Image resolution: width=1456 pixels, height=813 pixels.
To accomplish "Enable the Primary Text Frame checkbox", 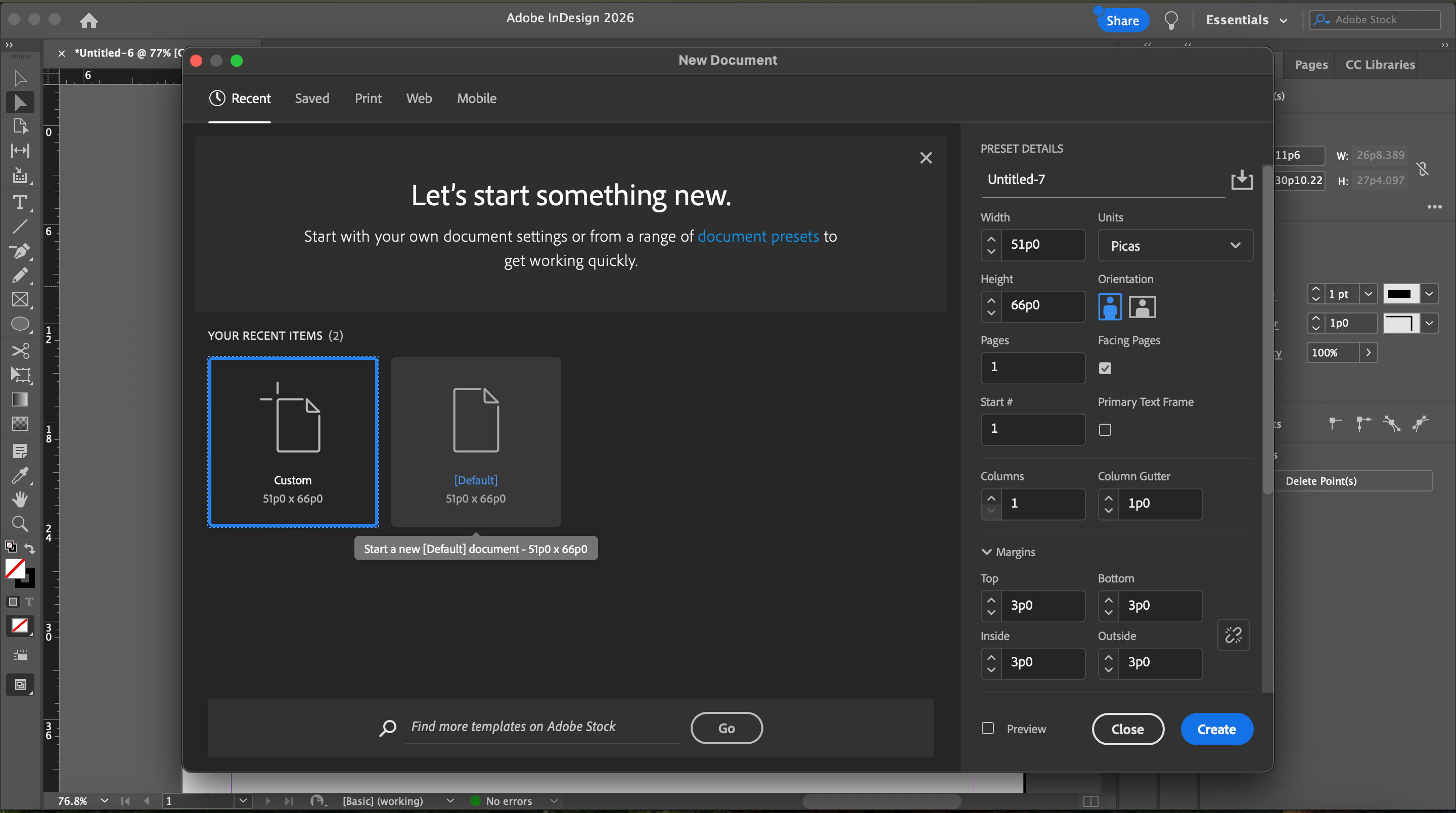I will [x=1105, y=430].
